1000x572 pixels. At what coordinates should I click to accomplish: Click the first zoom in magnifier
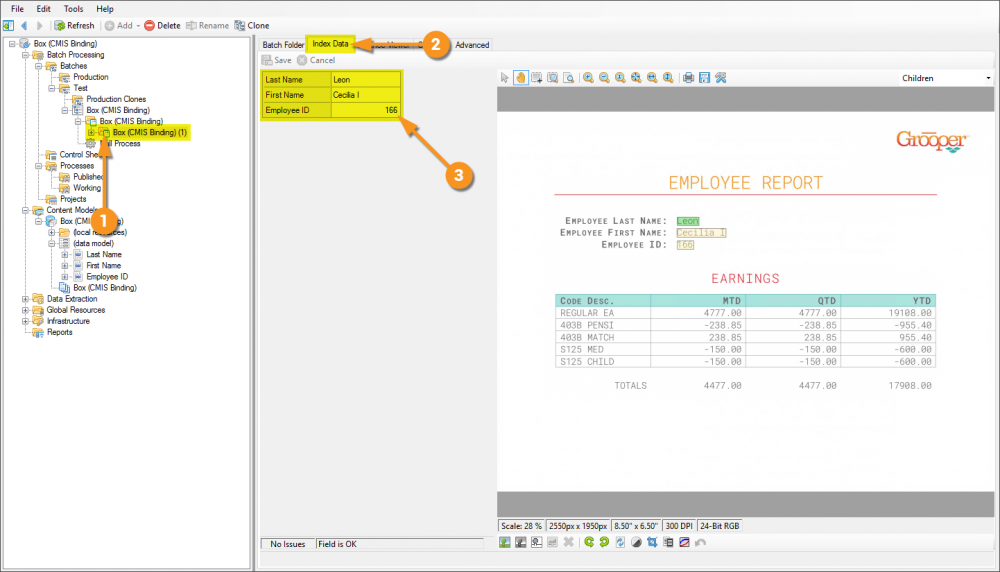coord(588,78)
